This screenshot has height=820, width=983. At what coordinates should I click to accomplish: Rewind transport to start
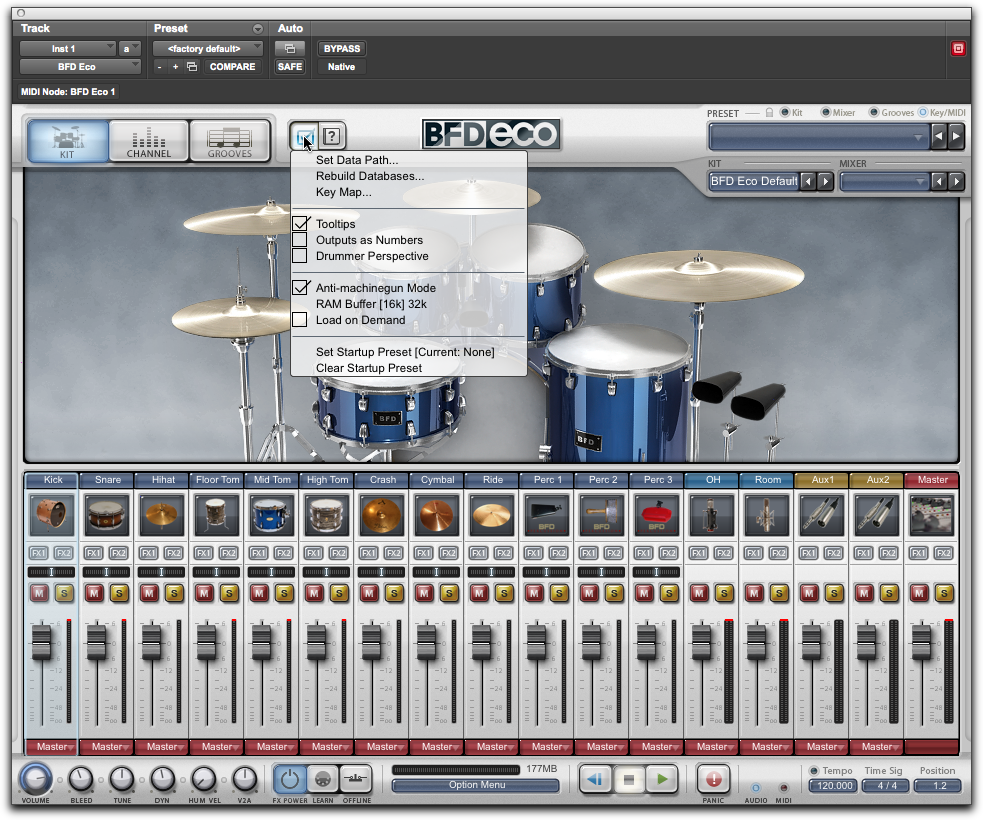click(595, 779)
